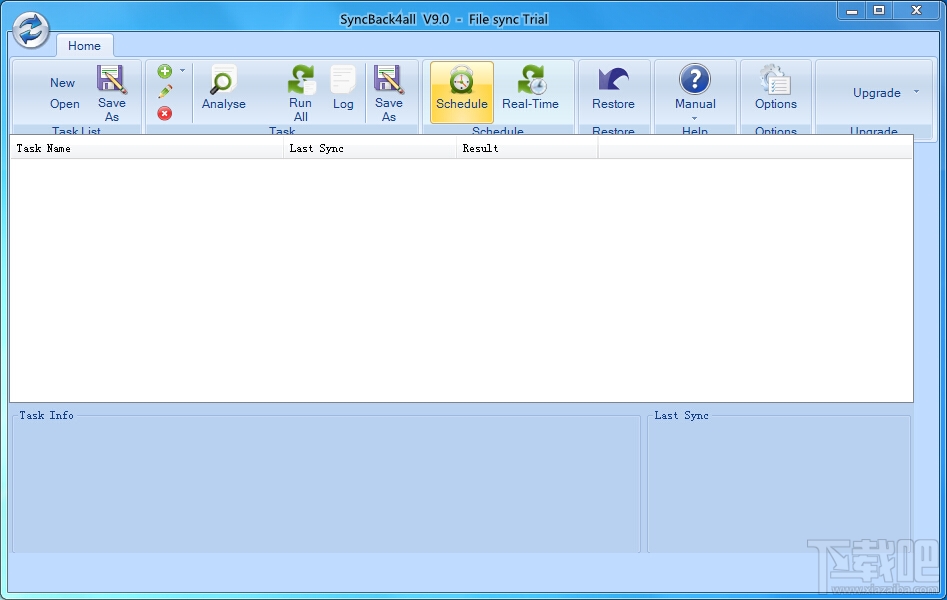Maximize the SyncBack4all window
Image resolution: width=947 pixels, height=600 pixels.
tap(879, 11)
